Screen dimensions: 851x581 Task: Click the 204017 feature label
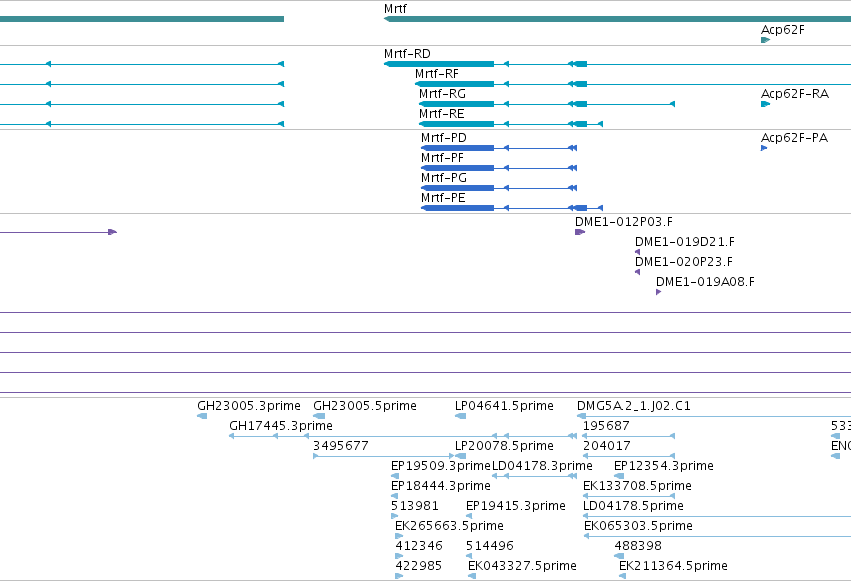click(x=607, y=446)
